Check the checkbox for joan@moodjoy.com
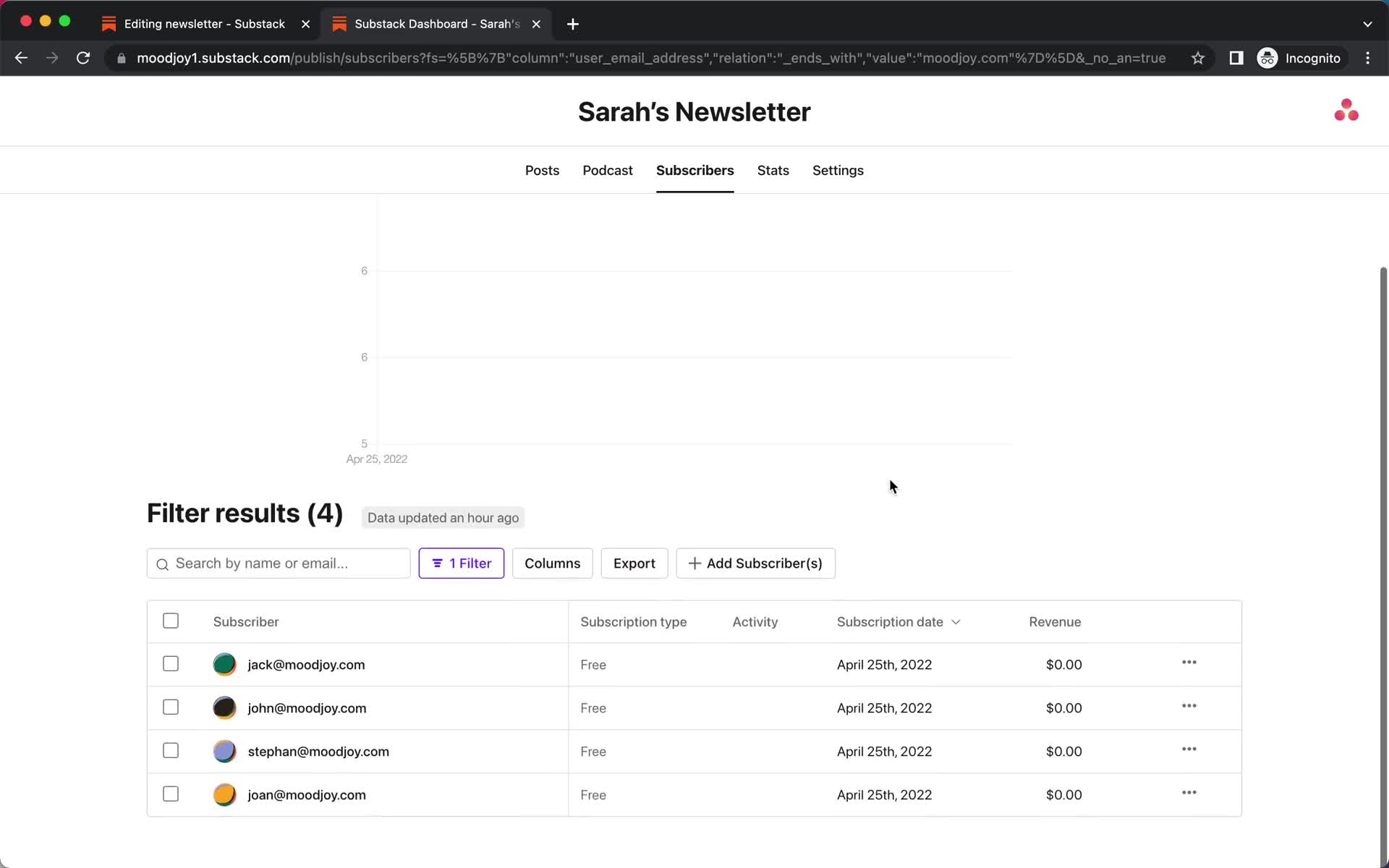This screenshot has width=1389, height=868. coord(170,794)
